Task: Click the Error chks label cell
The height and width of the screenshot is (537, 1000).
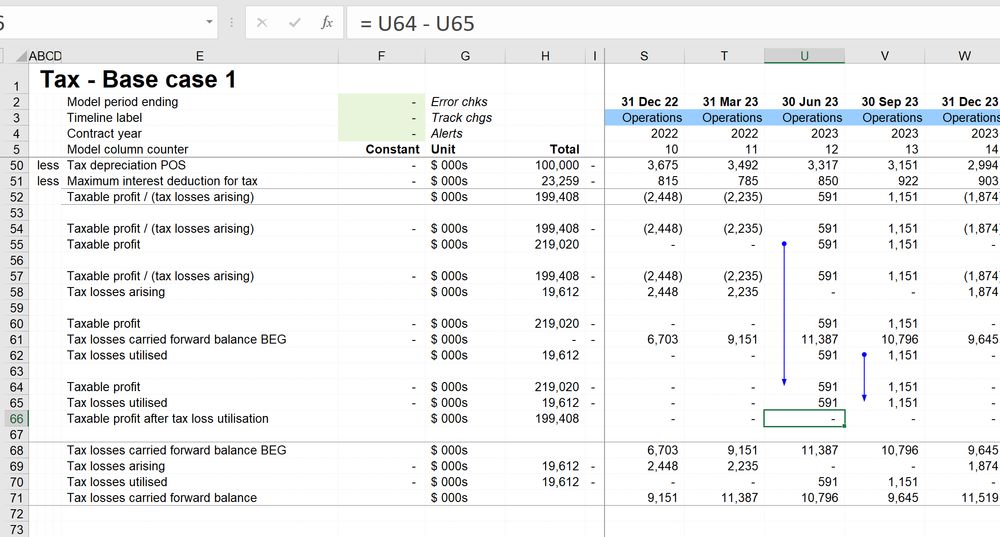Action: coord(459,102)
